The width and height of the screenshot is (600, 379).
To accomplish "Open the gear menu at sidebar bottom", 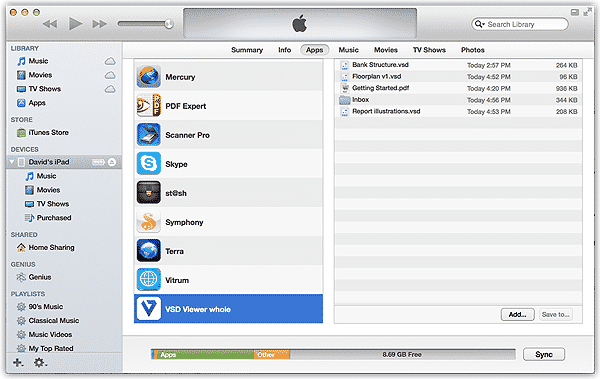I will [40, 362].
